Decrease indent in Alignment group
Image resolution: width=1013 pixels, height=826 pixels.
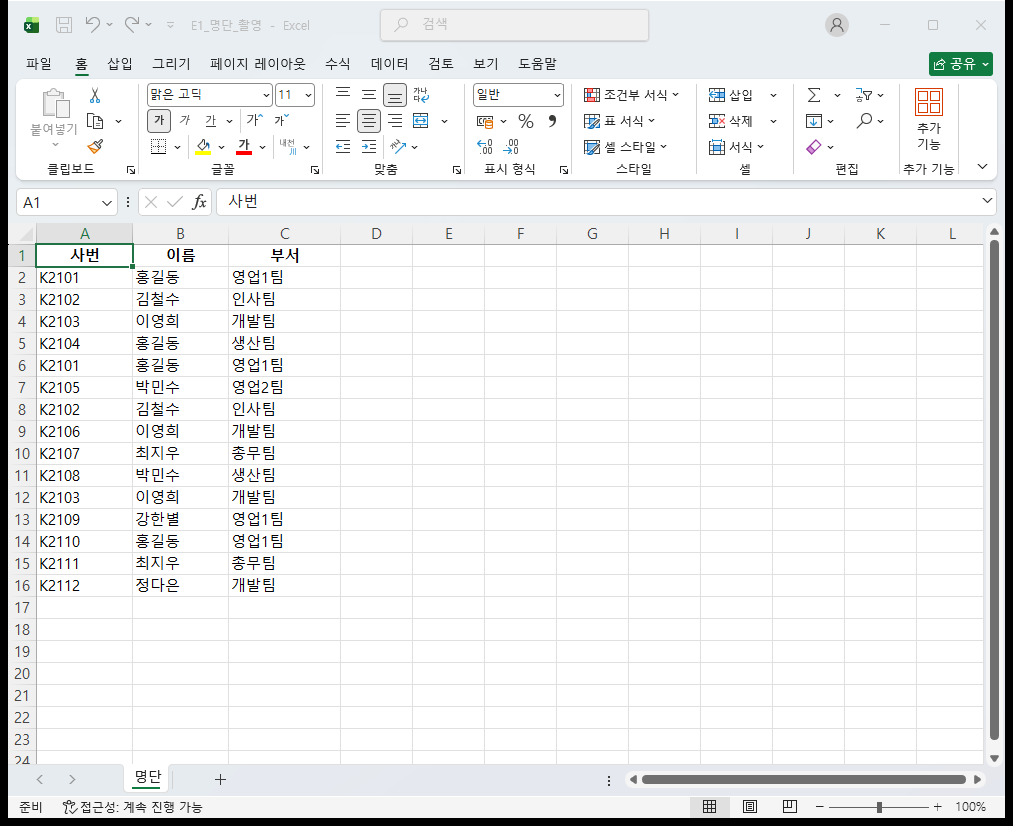pos(343,147)
